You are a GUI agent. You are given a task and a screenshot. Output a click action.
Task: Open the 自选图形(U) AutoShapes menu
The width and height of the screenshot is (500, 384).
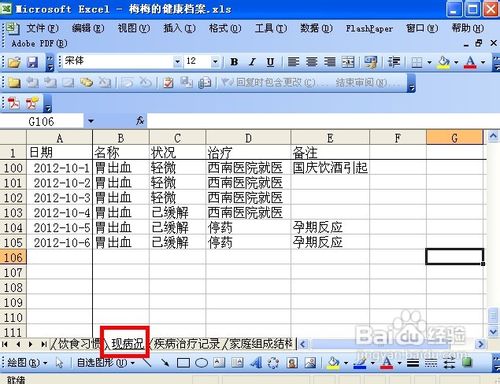(105, 363)
